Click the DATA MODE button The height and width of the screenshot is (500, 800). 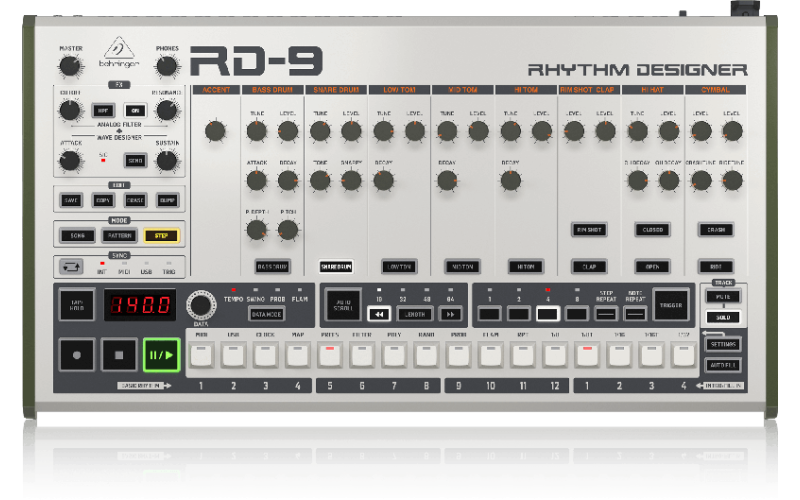coord(266,314)
